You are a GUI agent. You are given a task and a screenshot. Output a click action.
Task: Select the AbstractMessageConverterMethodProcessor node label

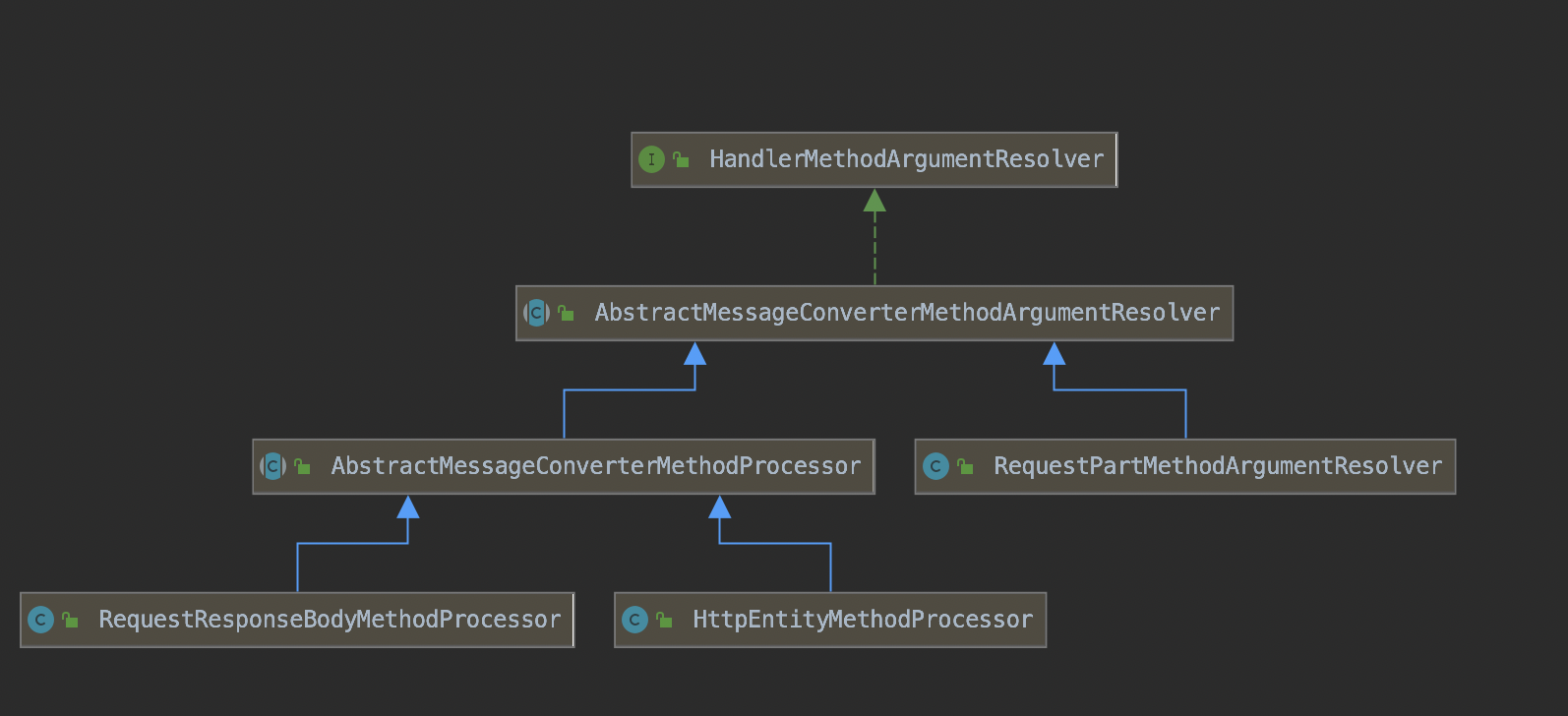click(x=595, y=466)
